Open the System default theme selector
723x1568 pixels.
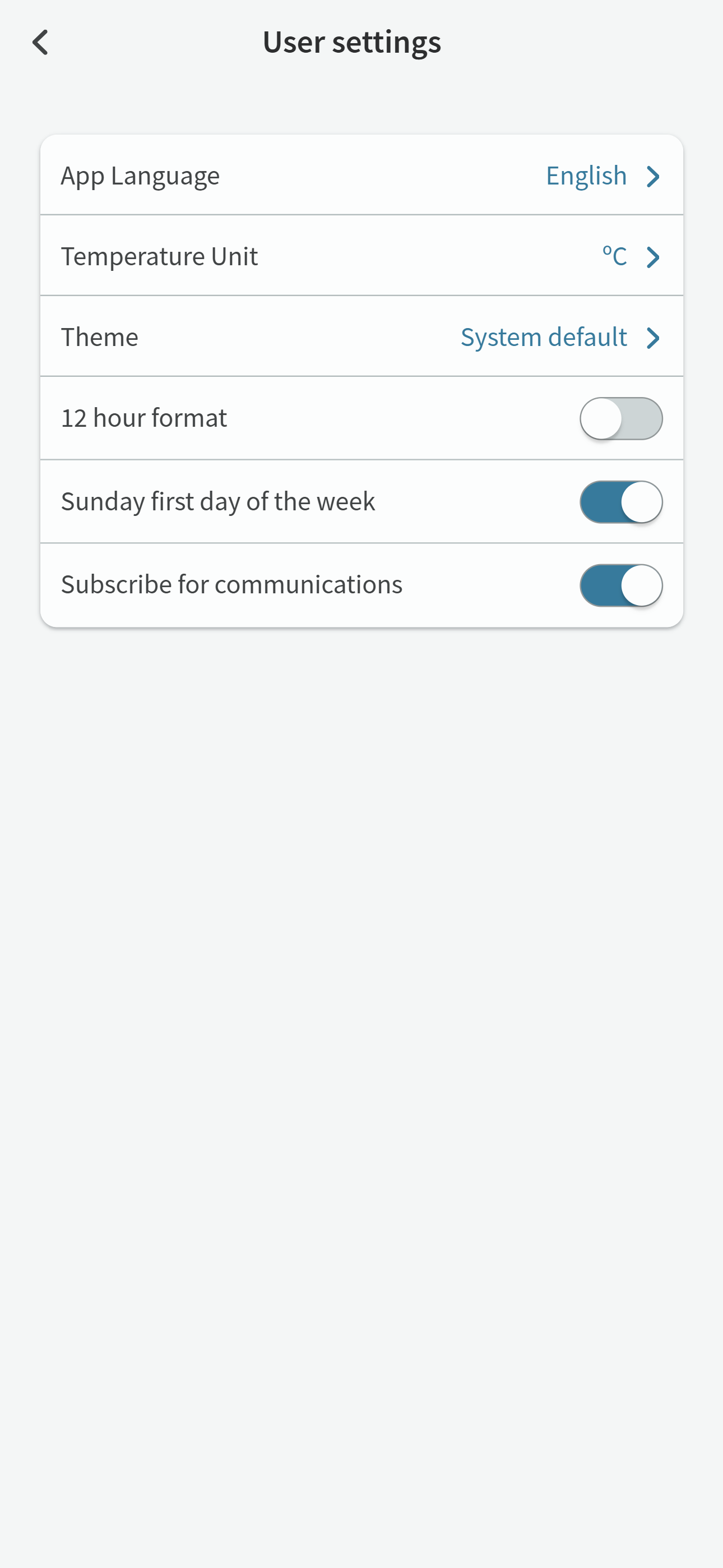543,337
